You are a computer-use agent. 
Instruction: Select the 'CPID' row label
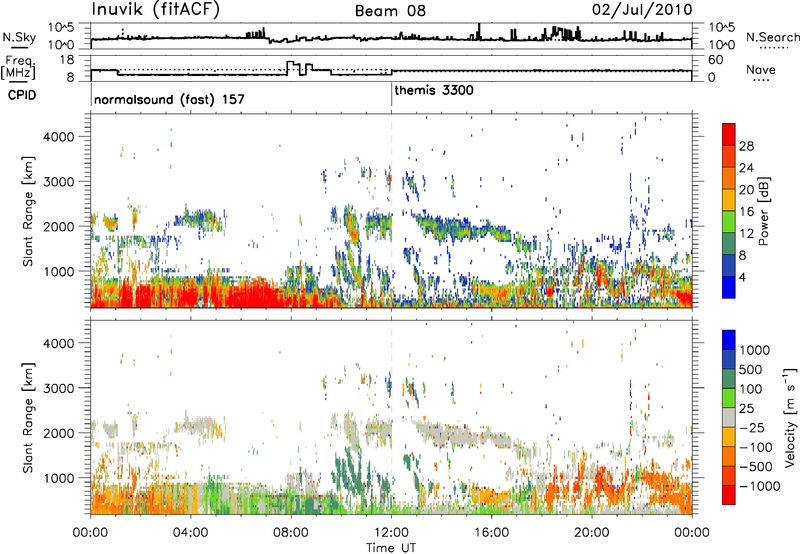point(22,95)
